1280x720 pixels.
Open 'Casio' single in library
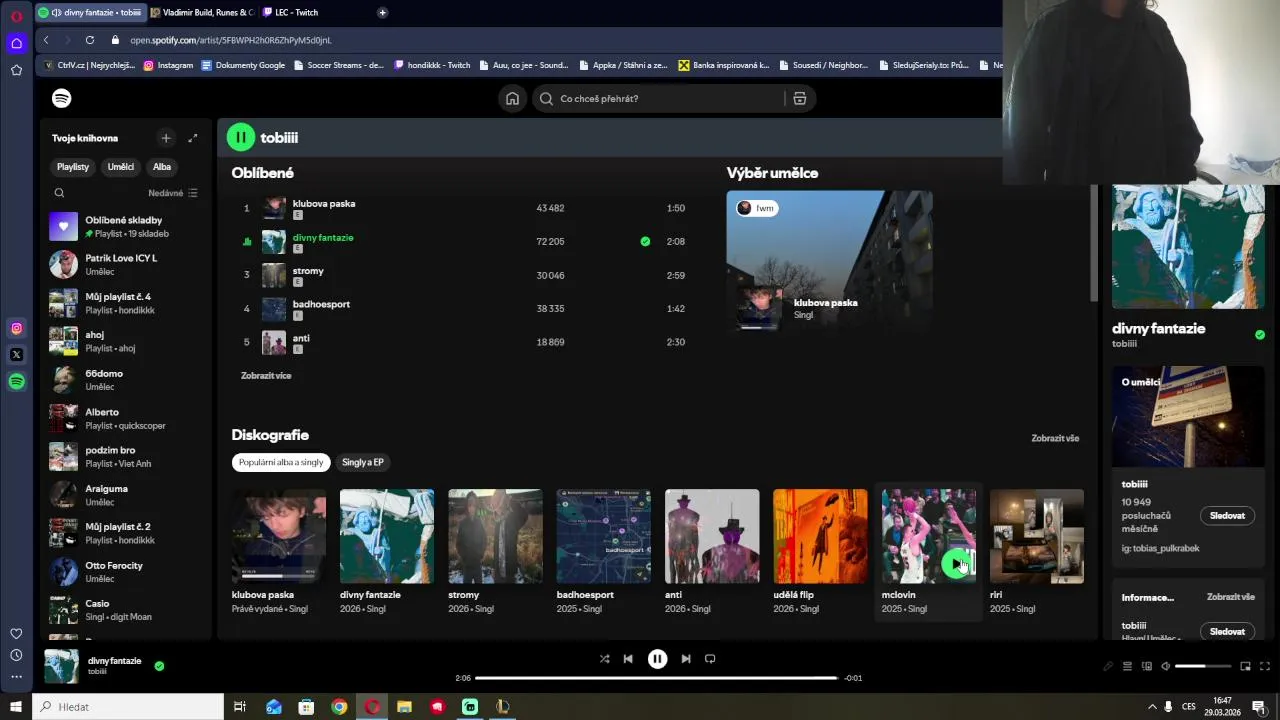127,610
